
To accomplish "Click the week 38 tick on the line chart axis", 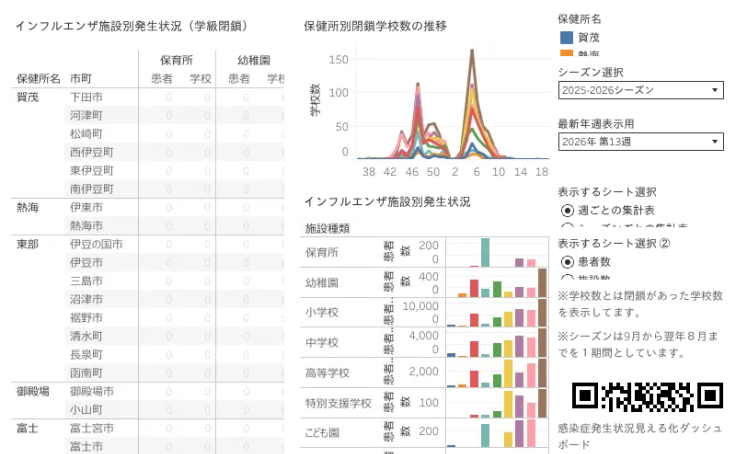I will tap(368, 172).
